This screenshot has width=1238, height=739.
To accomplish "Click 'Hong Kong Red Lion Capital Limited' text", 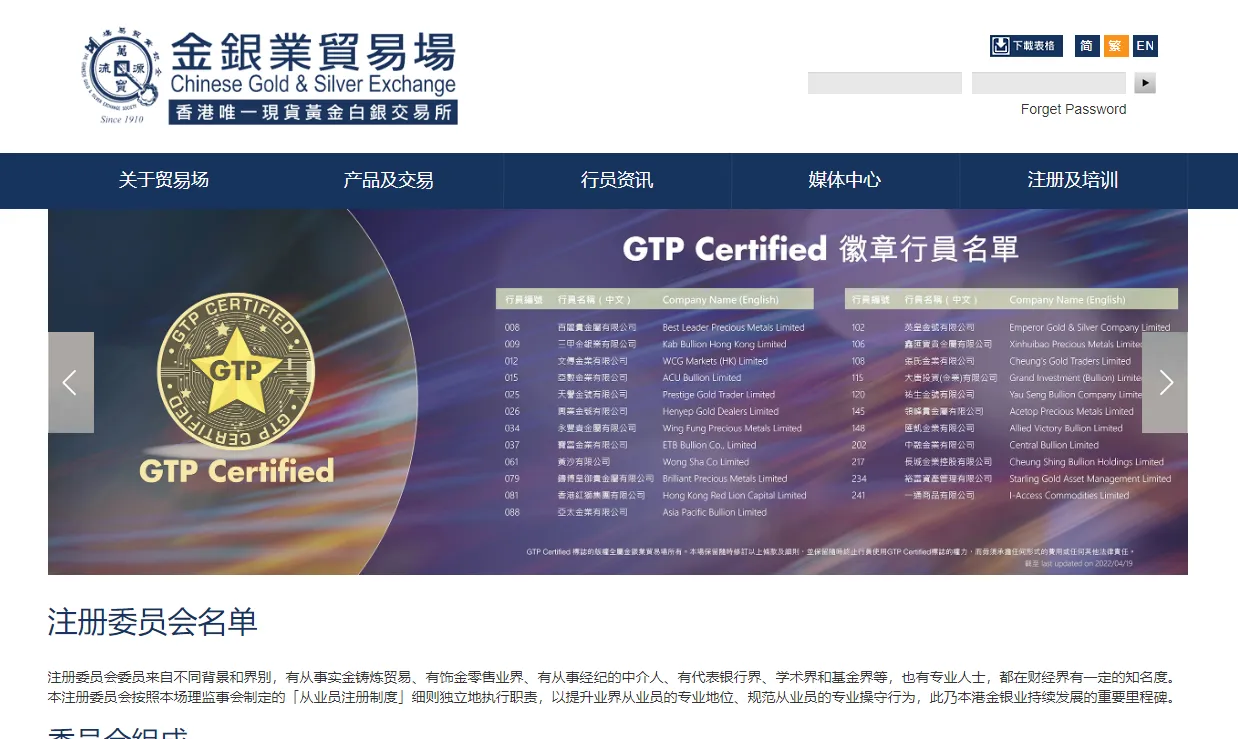I will (x=734, y=495).
